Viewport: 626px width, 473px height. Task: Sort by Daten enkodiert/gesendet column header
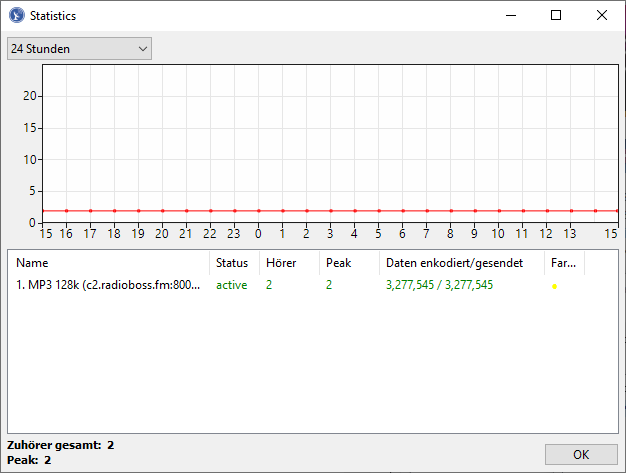[x=462, y=263]
